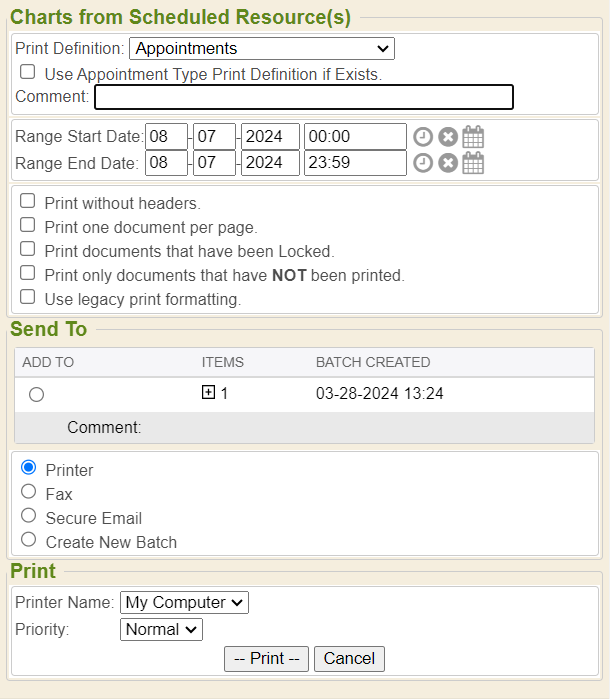610x699 pixels.
Task: Click into the Comment text field
Action: 303,97
